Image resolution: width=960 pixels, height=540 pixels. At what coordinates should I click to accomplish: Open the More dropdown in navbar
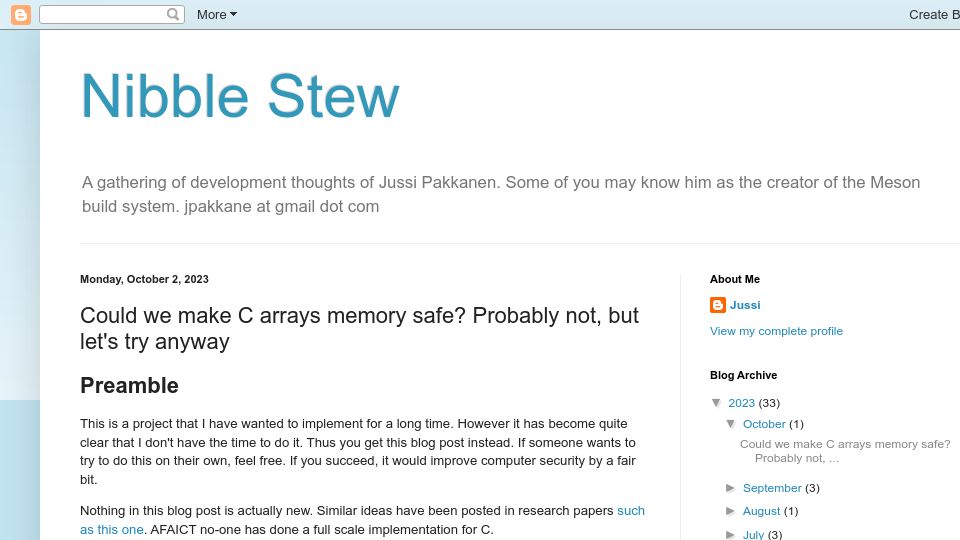point(217,15)
